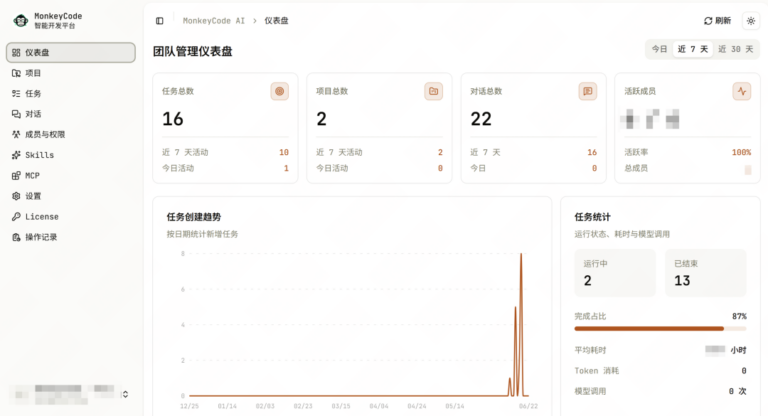Click the 任务 list icon in sidebar
The height and width of the screenshot is (416, 768).
click(x=16, y=94)
